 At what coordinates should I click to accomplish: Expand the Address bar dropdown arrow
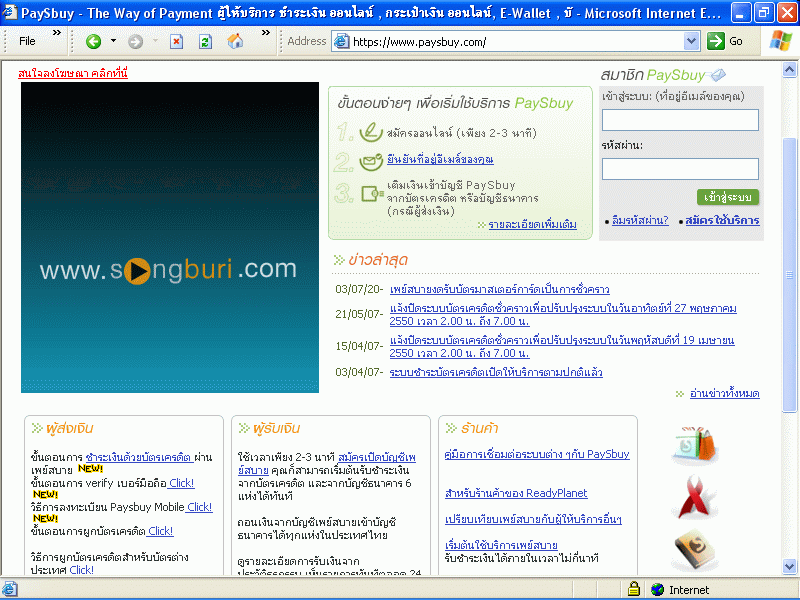tap(691, 41)
